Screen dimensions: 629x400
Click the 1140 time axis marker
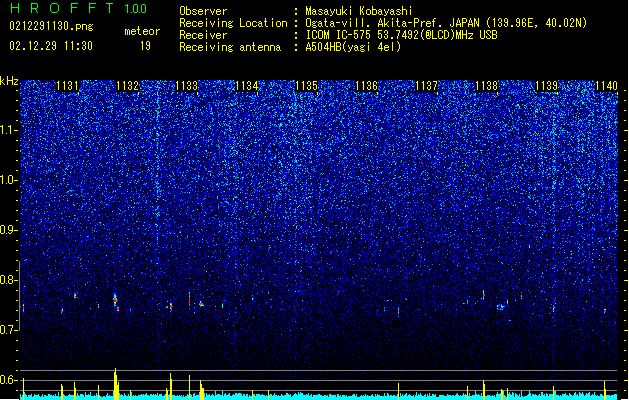click(606, 86)
